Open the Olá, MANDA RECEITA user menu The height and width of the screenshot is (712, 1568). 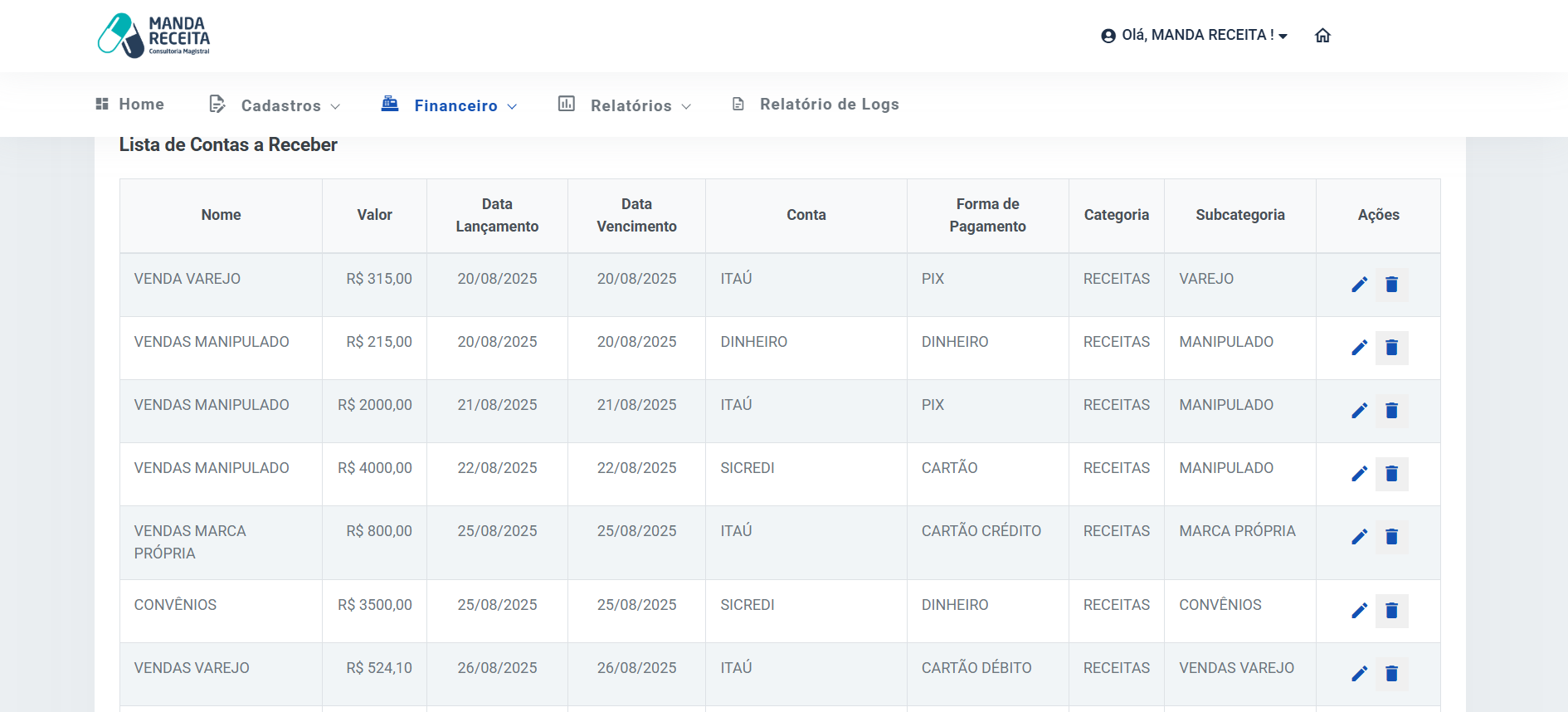pyautogui.click(x=1194, y=36)
